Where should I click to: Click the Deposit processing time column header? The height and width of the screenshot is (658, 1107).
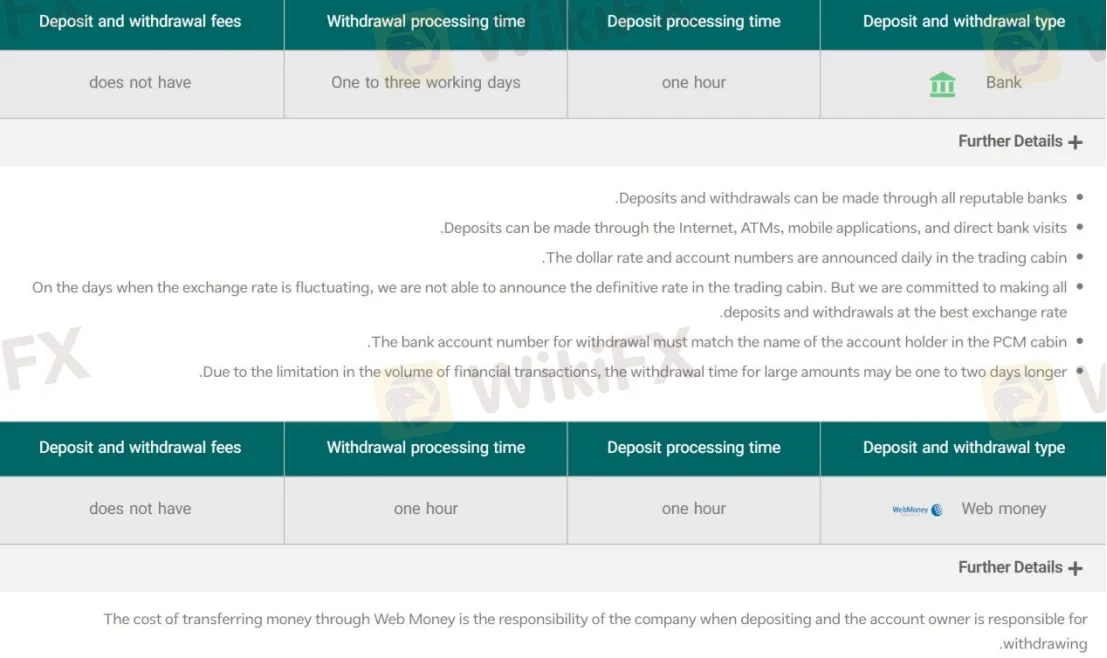pyautogui.click(x=693, y=20)
